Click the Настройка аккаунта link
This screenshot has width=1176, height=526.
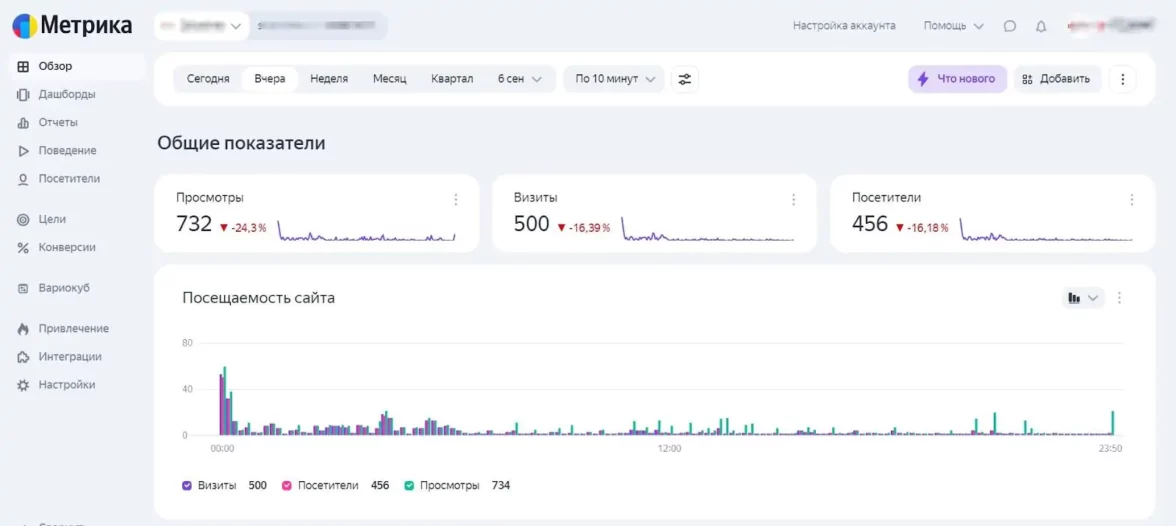[x=844, y=26]
